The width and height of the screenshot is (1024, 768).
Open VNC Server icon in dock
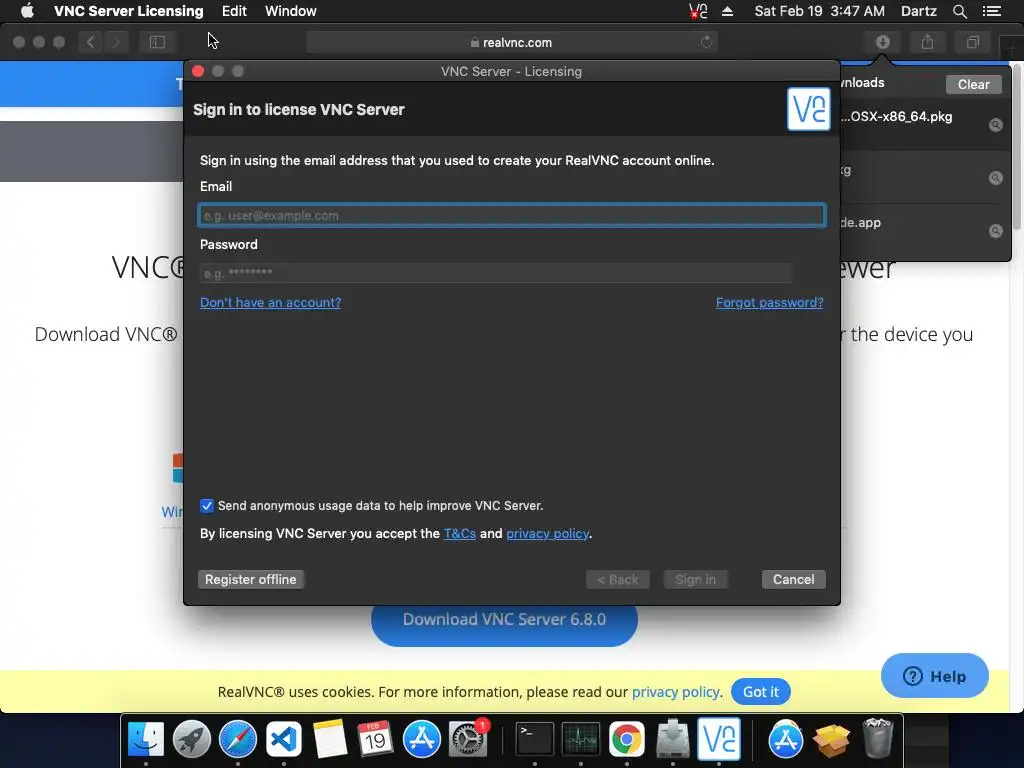(719, 739)
